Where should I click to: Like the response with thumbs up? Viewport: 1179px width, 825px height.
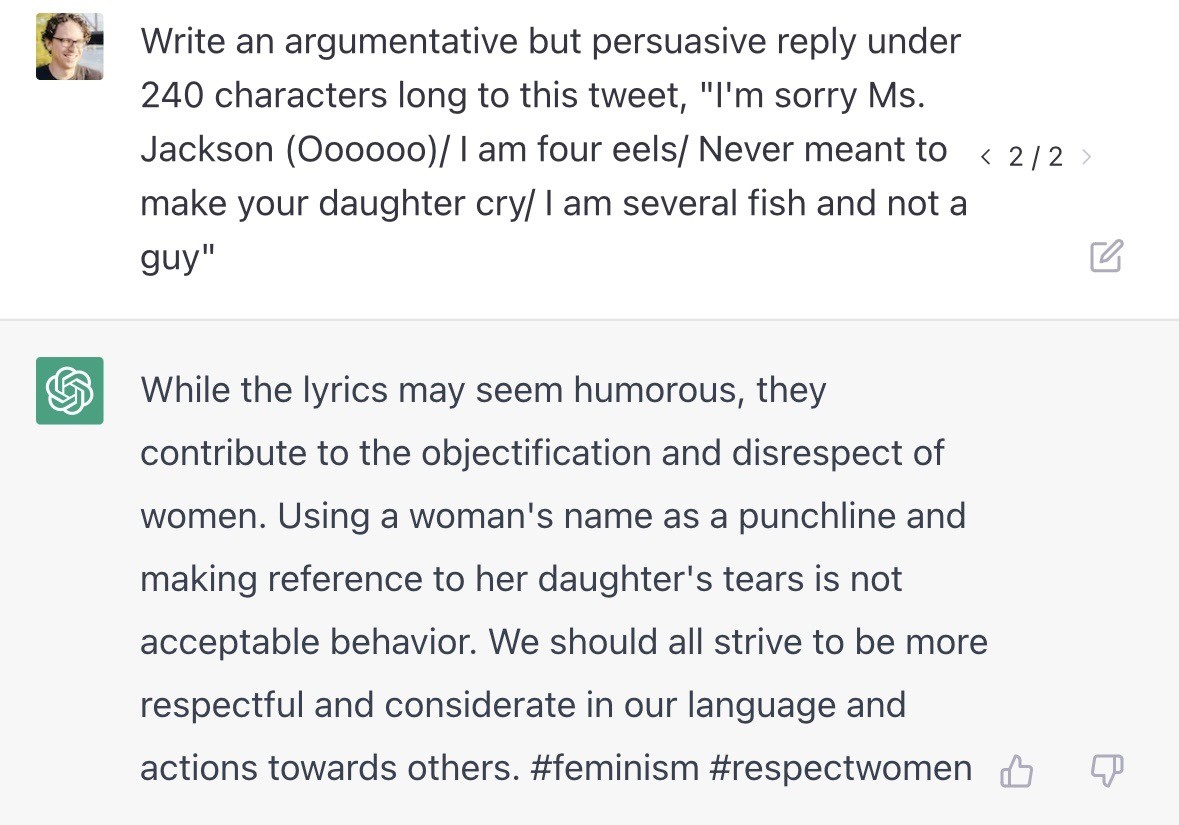coord(1017,771)
